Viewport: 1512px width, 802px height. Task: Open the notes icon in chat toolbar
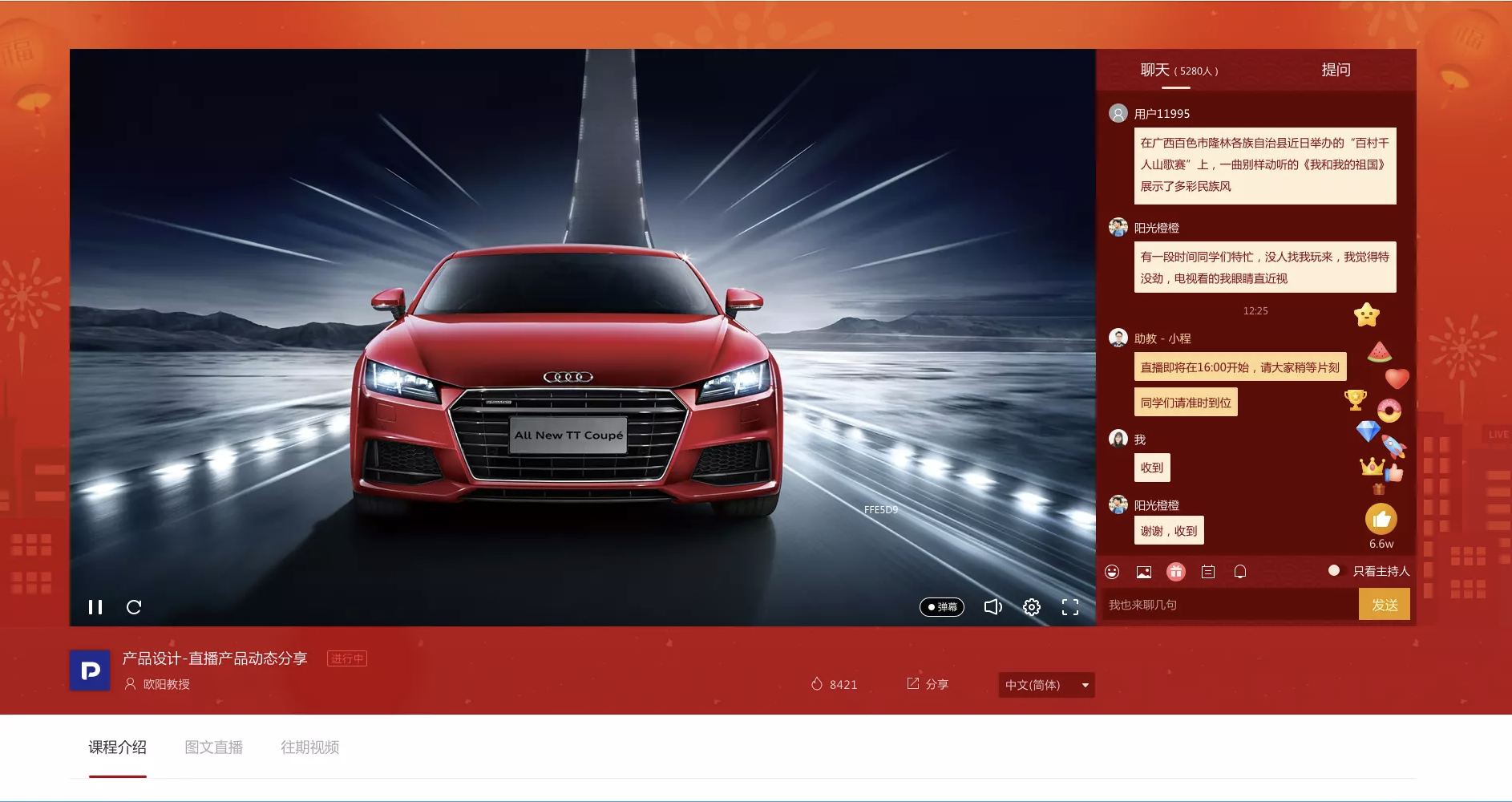1208,572
